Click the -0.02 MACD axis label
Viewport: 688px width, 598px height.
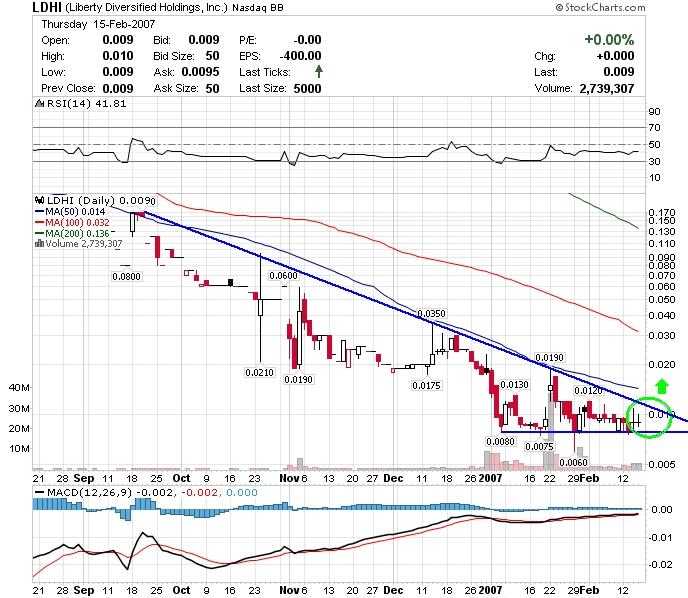click(660, 564)
